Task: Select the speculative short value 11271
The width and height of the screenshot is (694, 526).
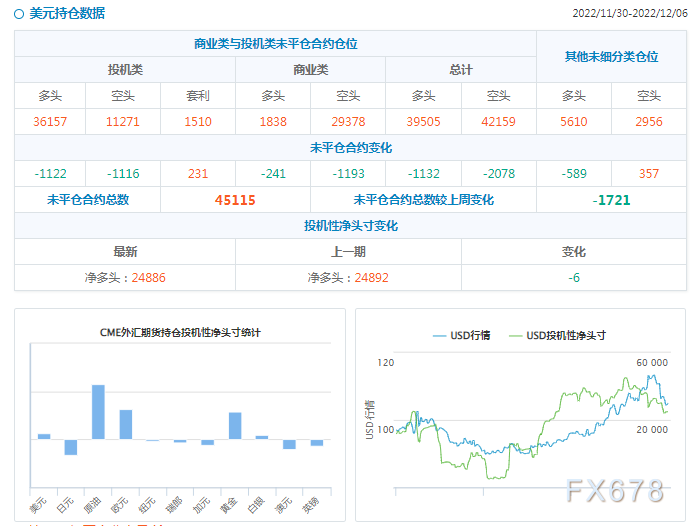Action: click(x=123, y=122)
